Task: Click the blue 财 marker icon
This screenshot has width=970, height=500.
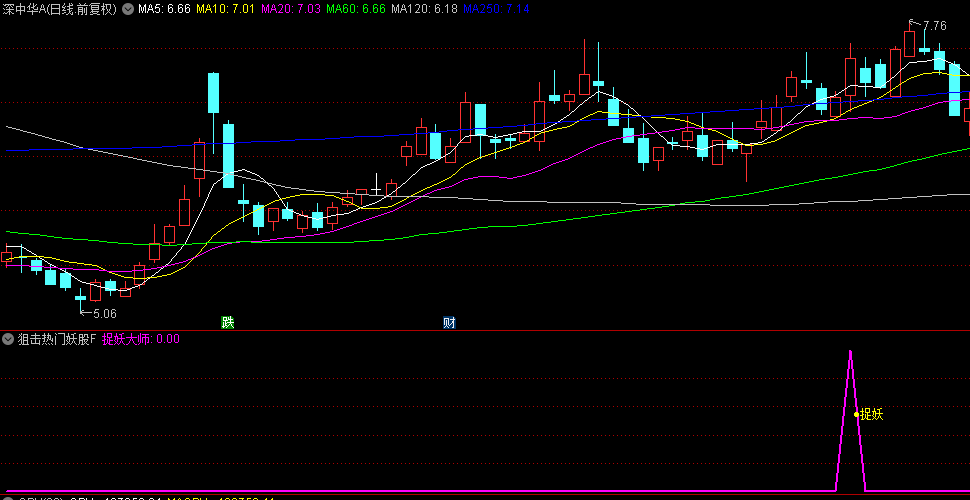Action: (449, 322)
